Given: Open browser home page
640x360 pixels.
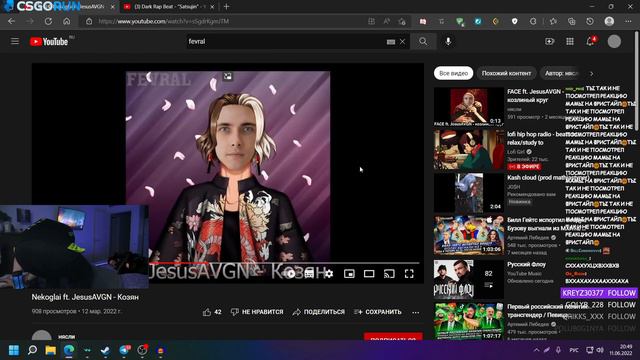Looking at the screenshot, I should (x=67, y=21).
